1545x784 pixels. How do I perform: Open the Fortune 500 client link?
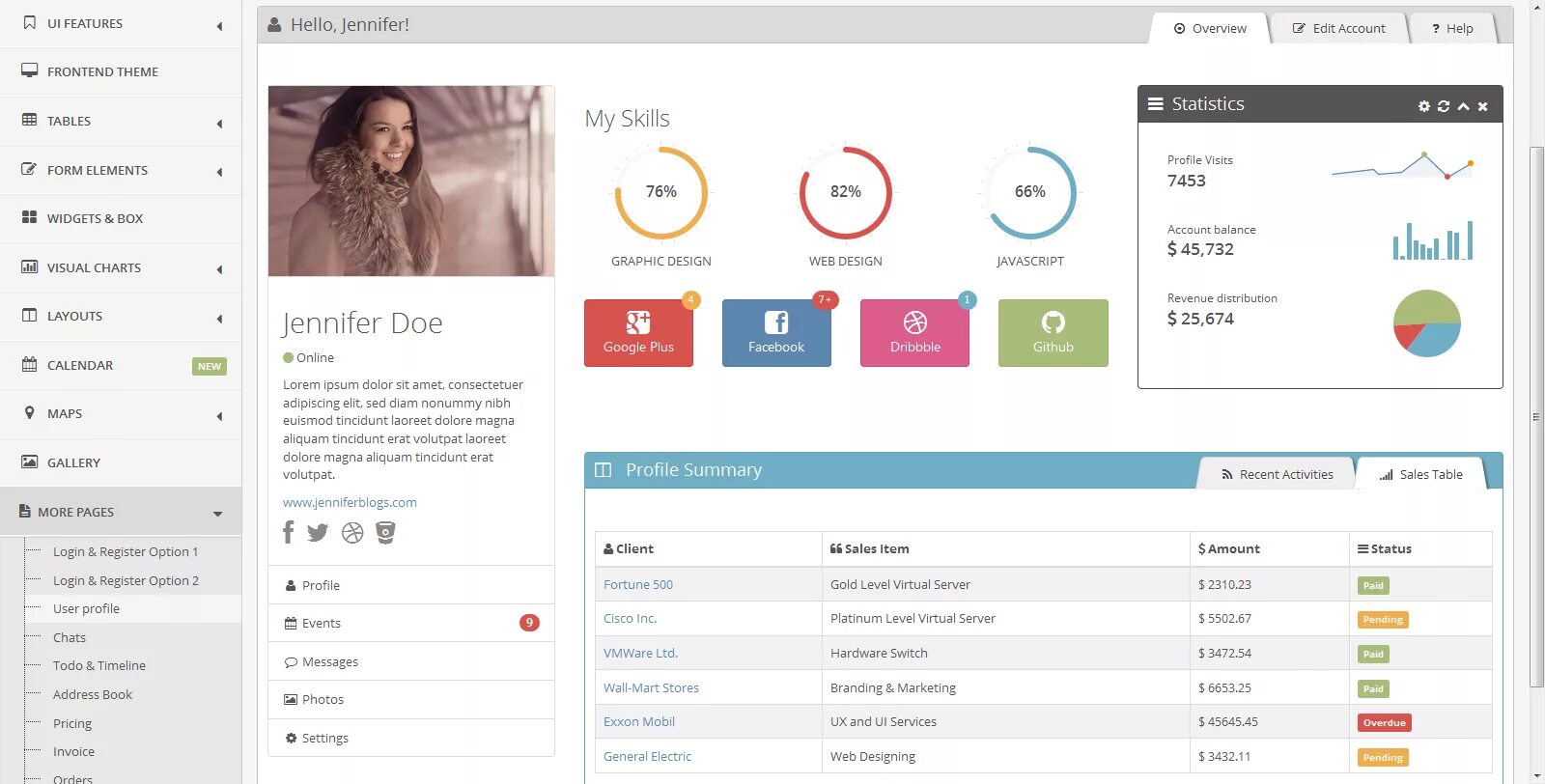tap(638, 584)
